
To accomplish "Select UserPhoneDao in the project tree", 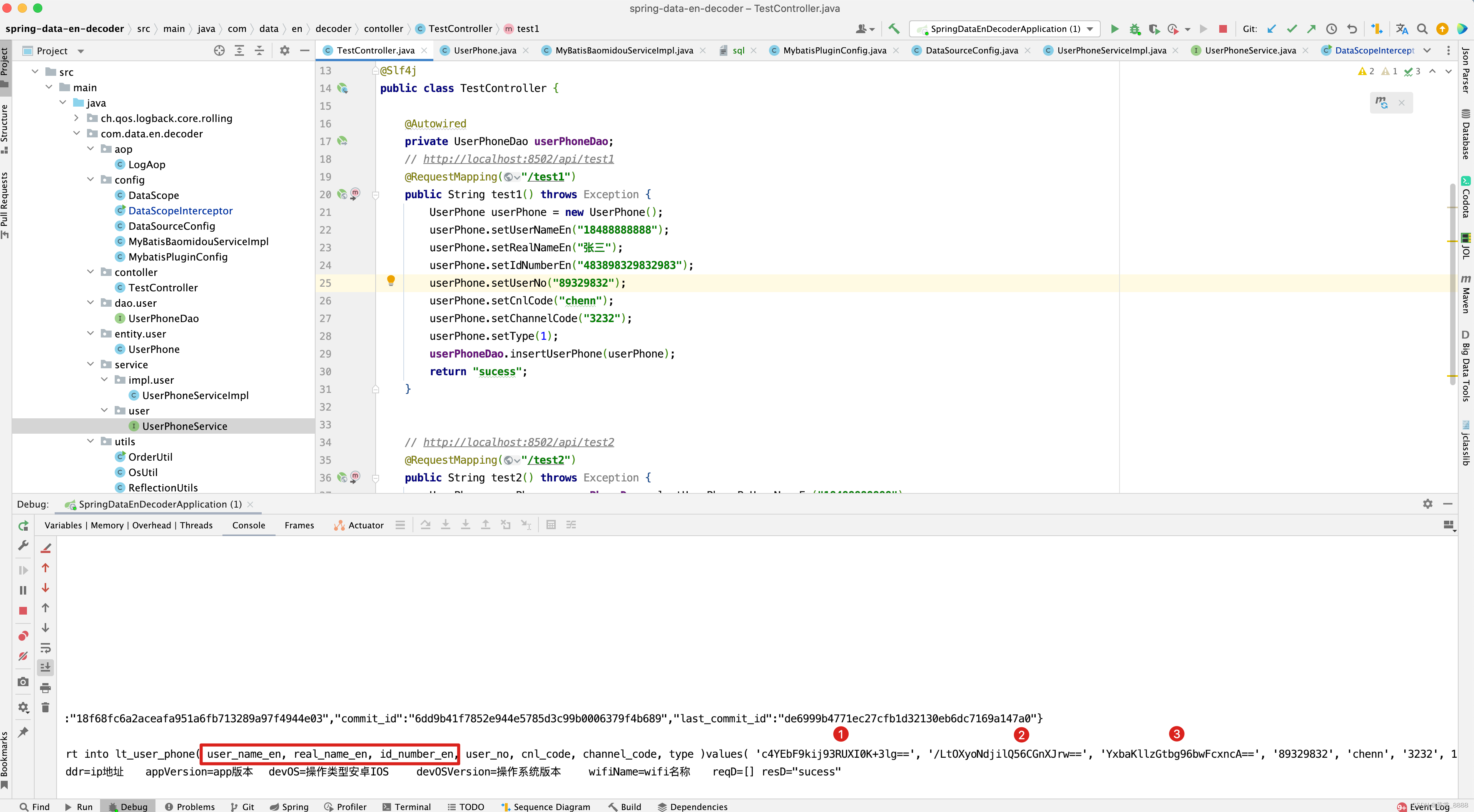I will point(163,318).
